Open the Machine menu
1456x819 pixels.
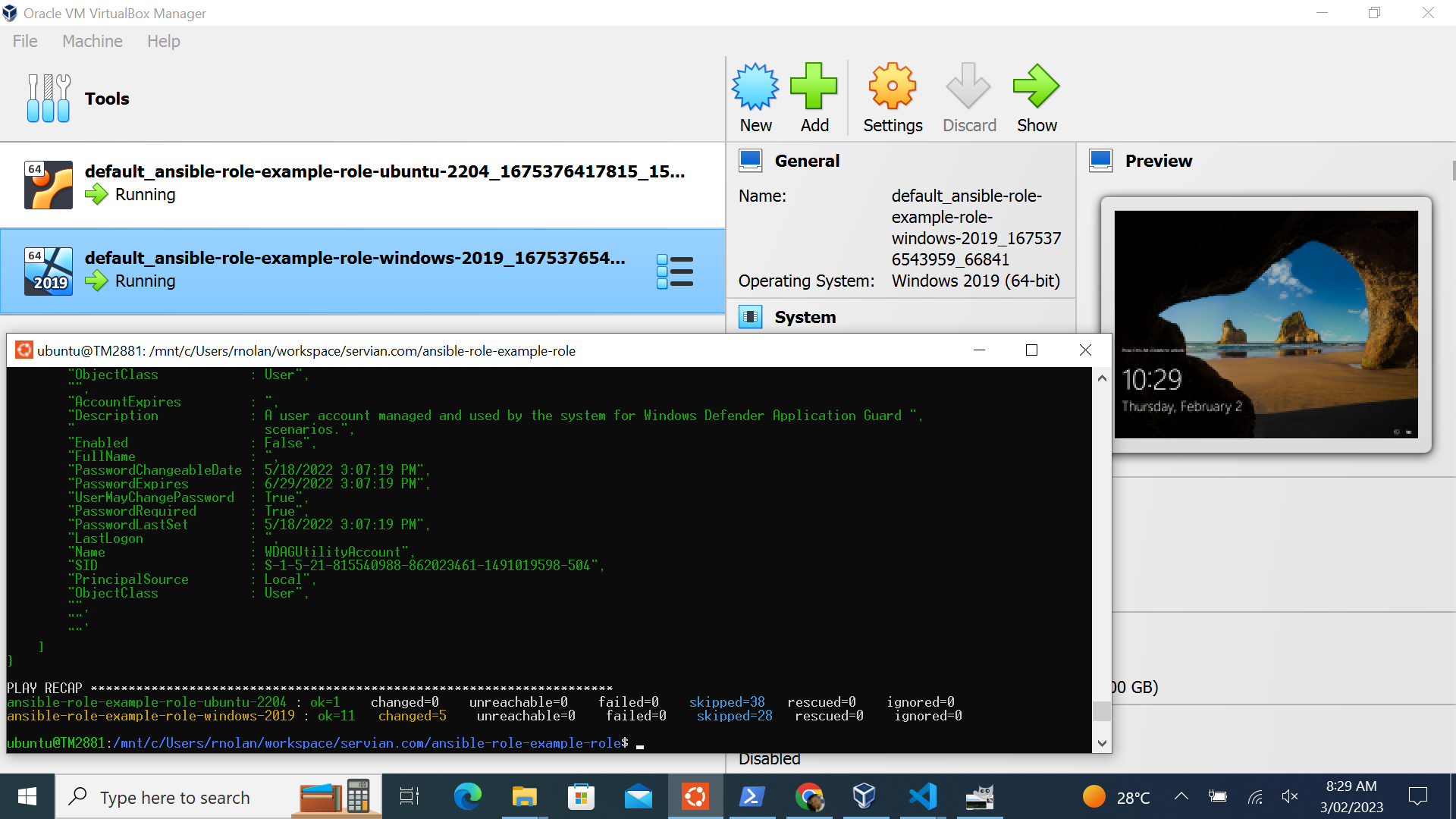click(93, 41)
